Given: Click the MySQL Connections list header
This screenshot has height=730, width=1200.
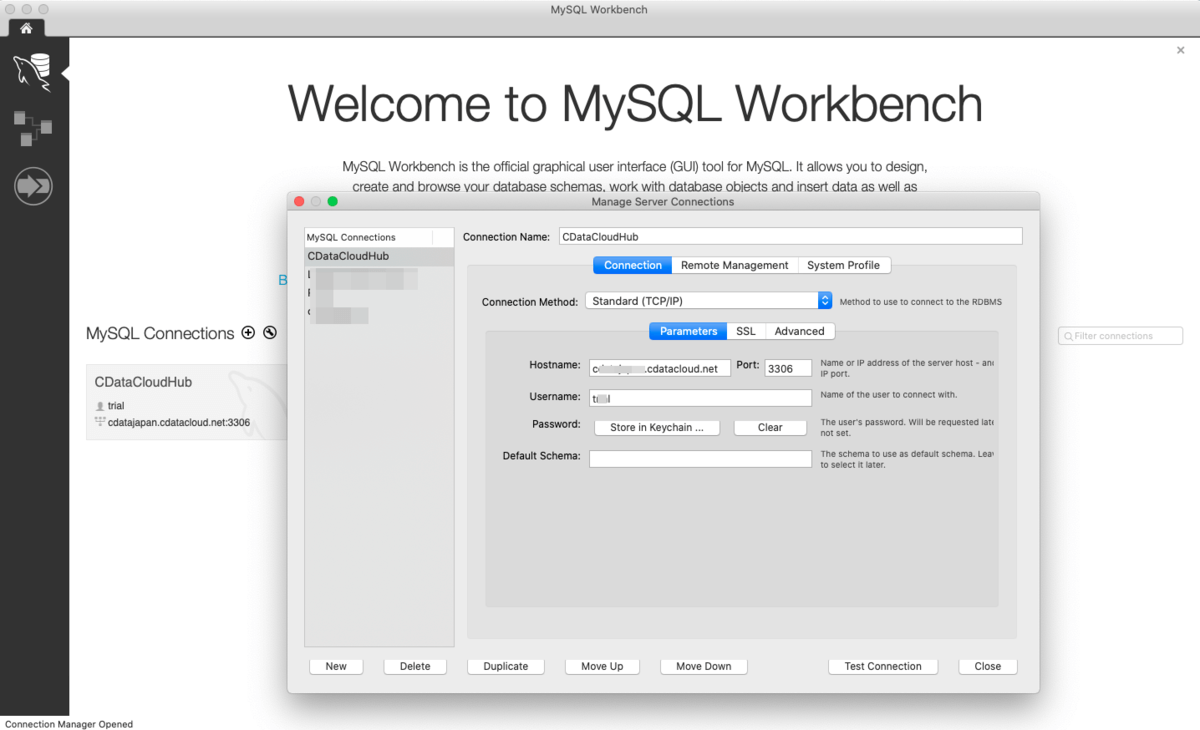Looking at the screenshot, I should click(x=370, y=237).
